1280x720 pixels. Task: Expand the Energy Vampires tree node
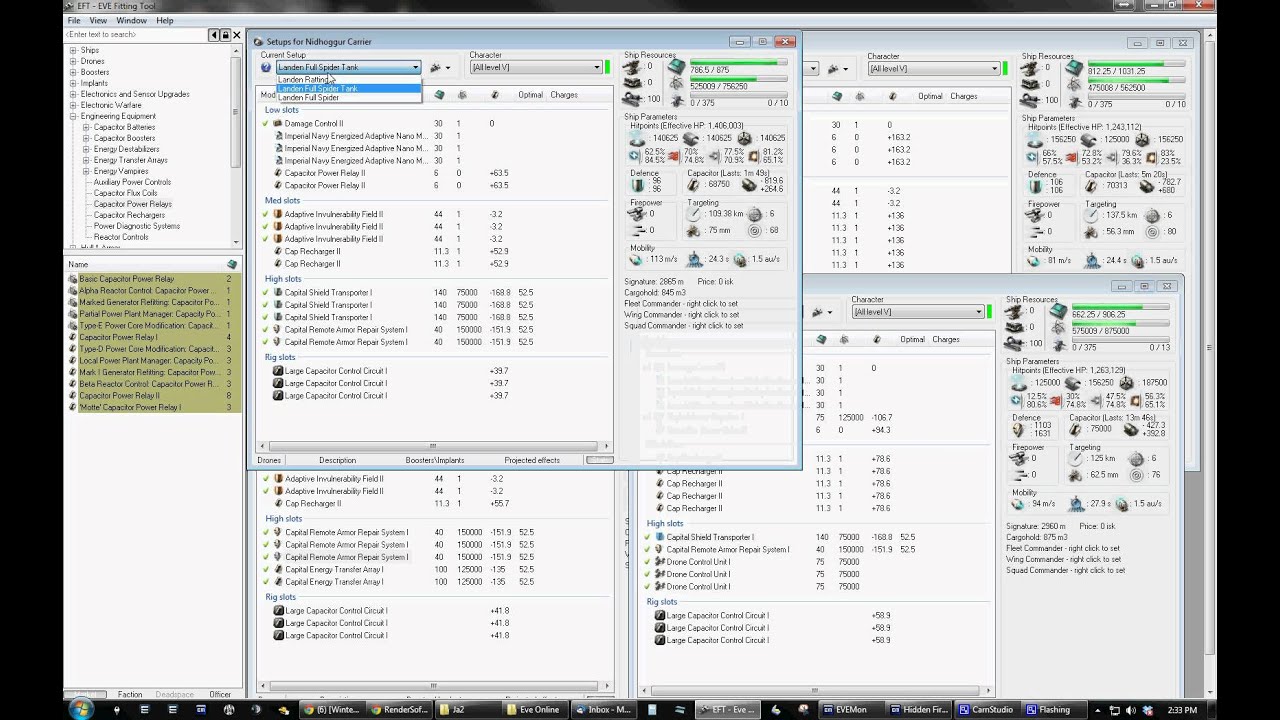[86, 171]
